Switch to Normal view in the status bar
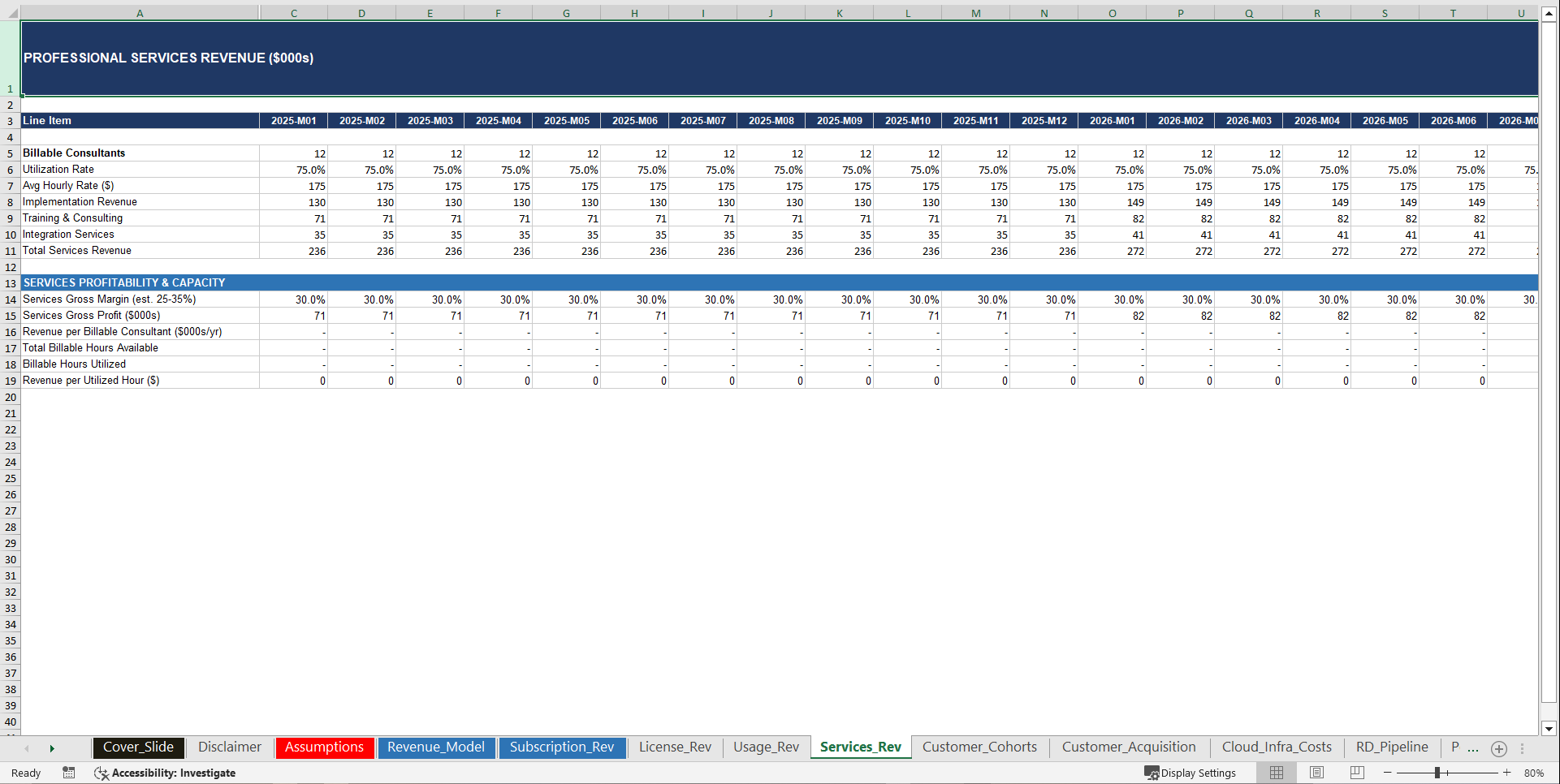This screenshot has width=1560, height=784. (x=1276, y=773)
